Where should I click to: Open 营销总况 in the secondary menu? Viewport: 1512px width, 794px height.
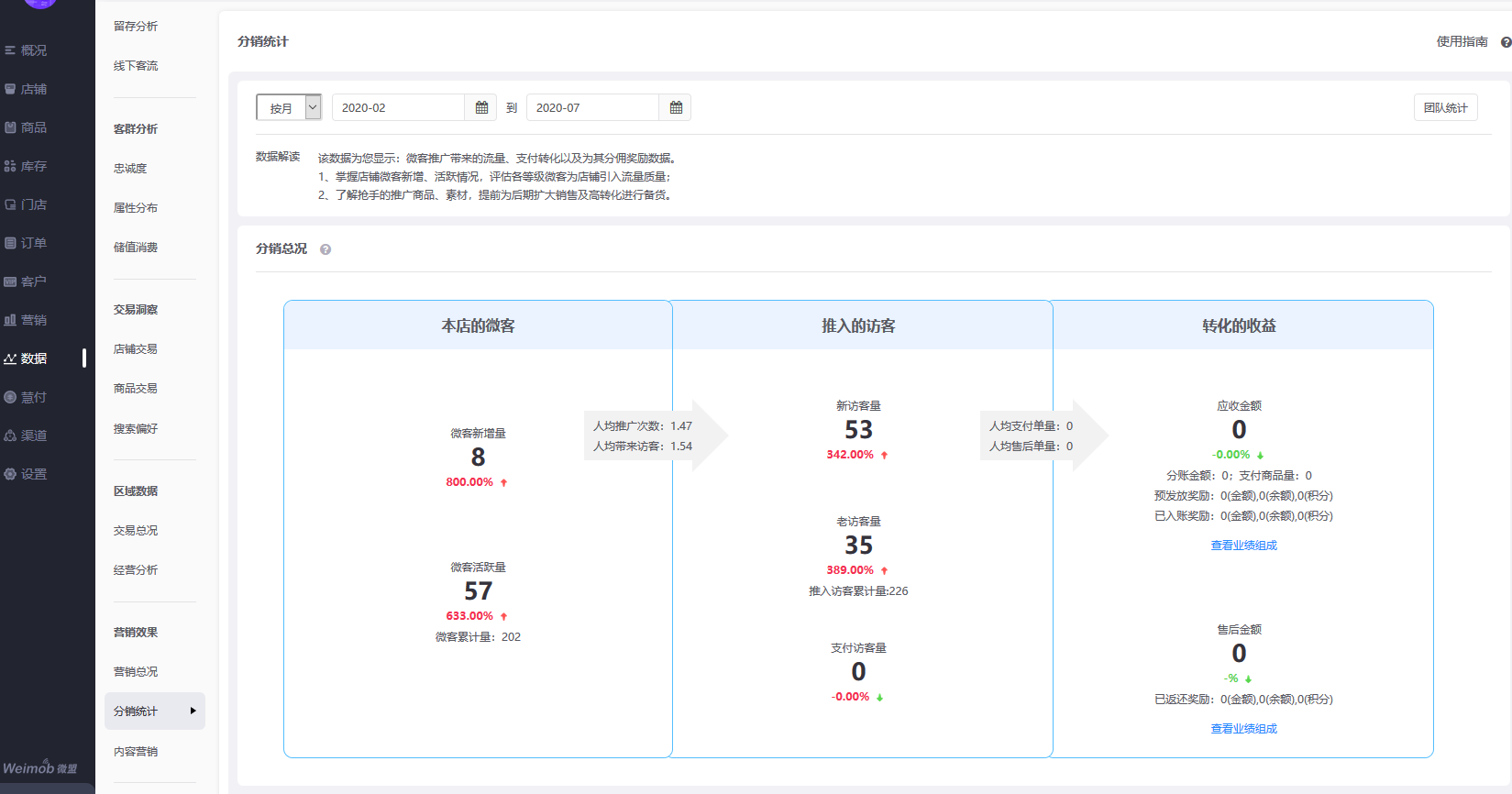[136, 672]
